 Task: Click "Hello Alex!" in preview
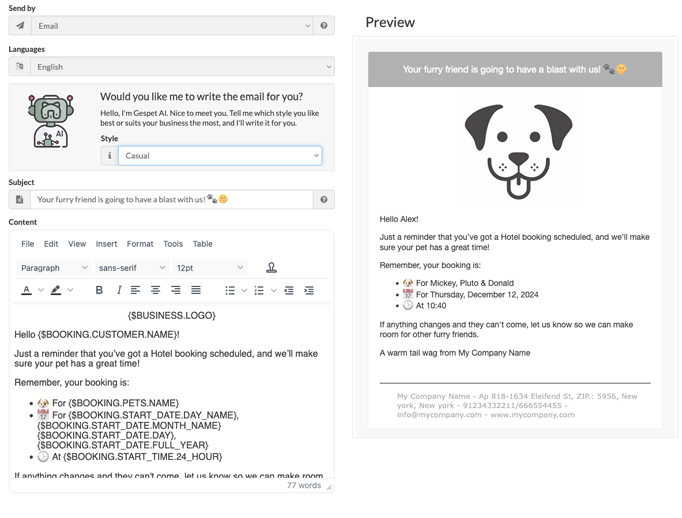[x=399, y=219]
